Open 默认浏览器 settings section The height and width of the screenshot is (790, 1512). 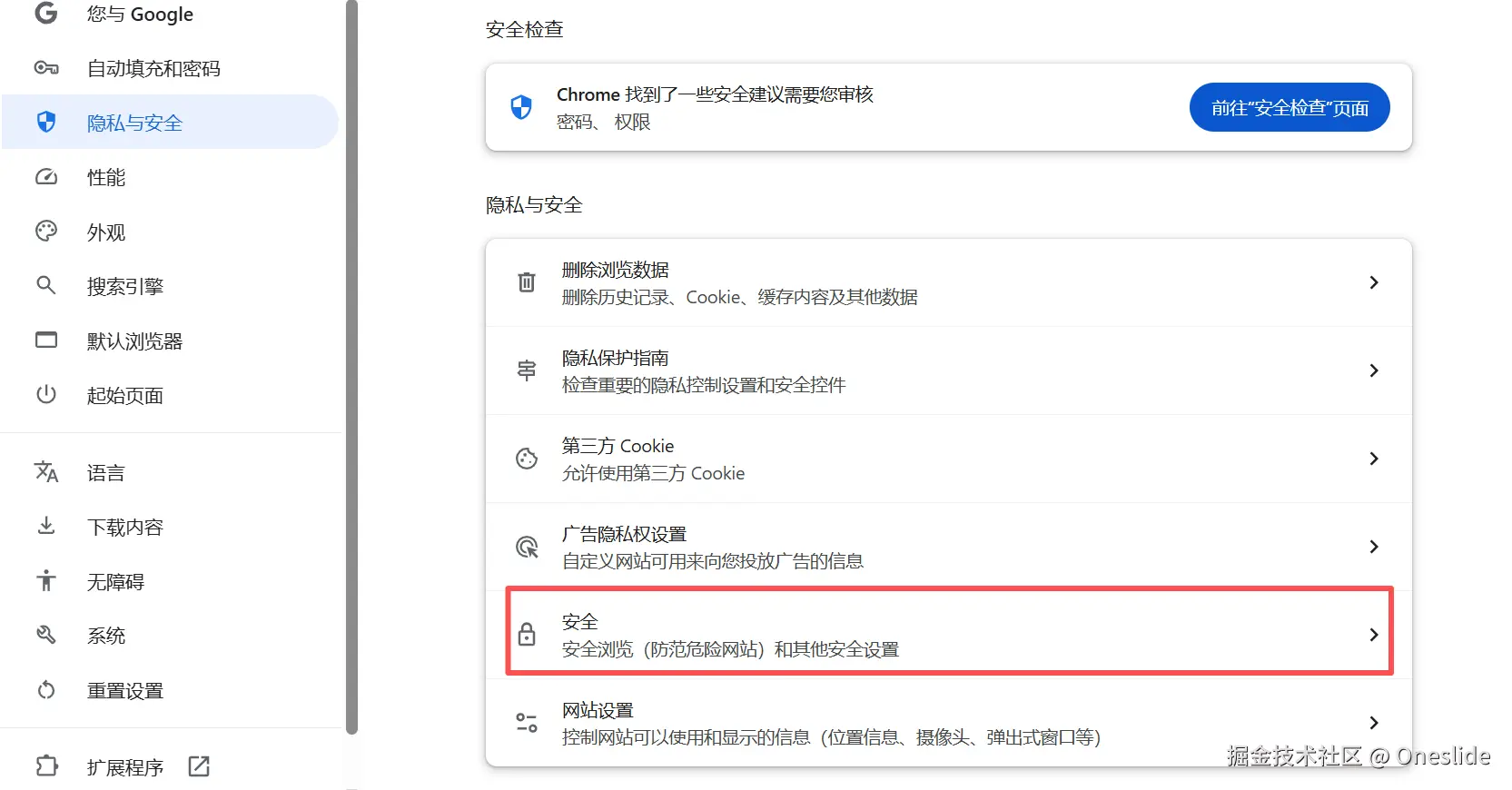point(134,341)
